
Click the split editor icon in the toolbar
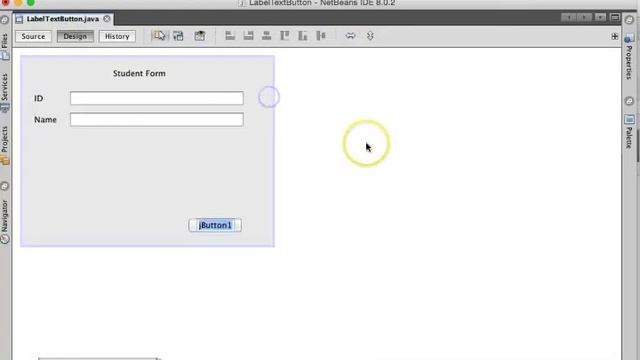coord(614,37)
